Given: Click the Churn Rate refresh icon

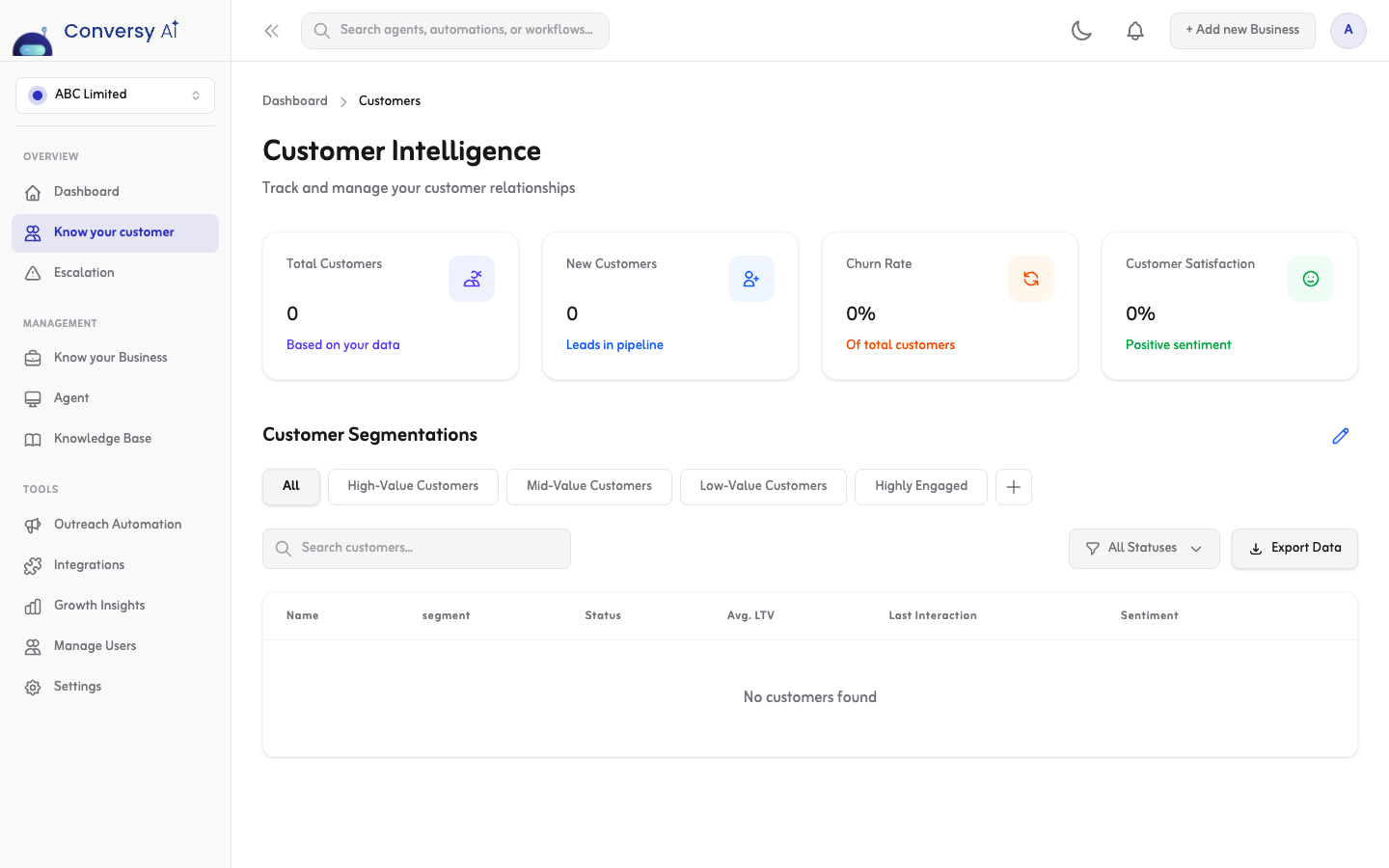Looking at the screenshot, I should coord(1031,279).
